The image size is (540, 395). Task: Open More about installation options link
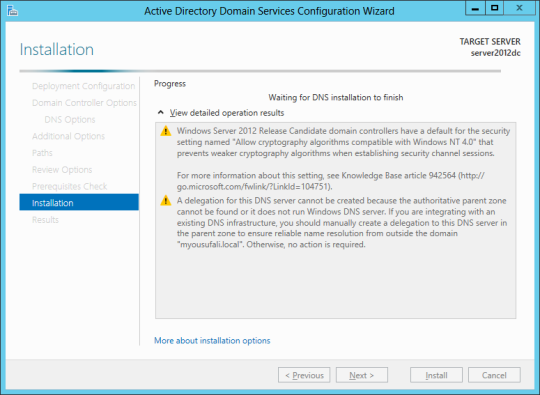[x=212, y=341]
